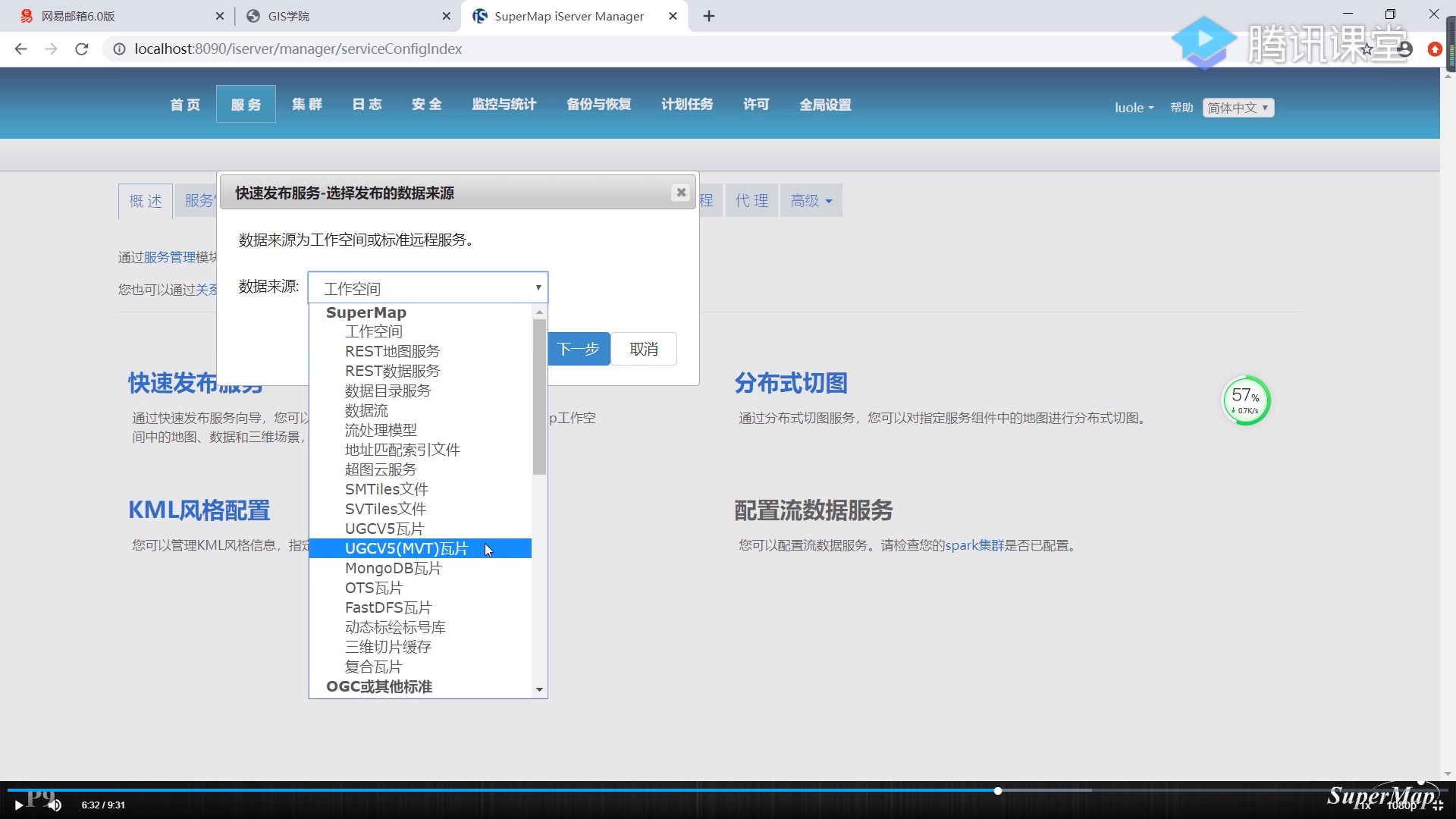Image resolution: width=1456 pixels, height=819 pixels.
Task: Open the 集群 navigation item
Action: point(306,105)
